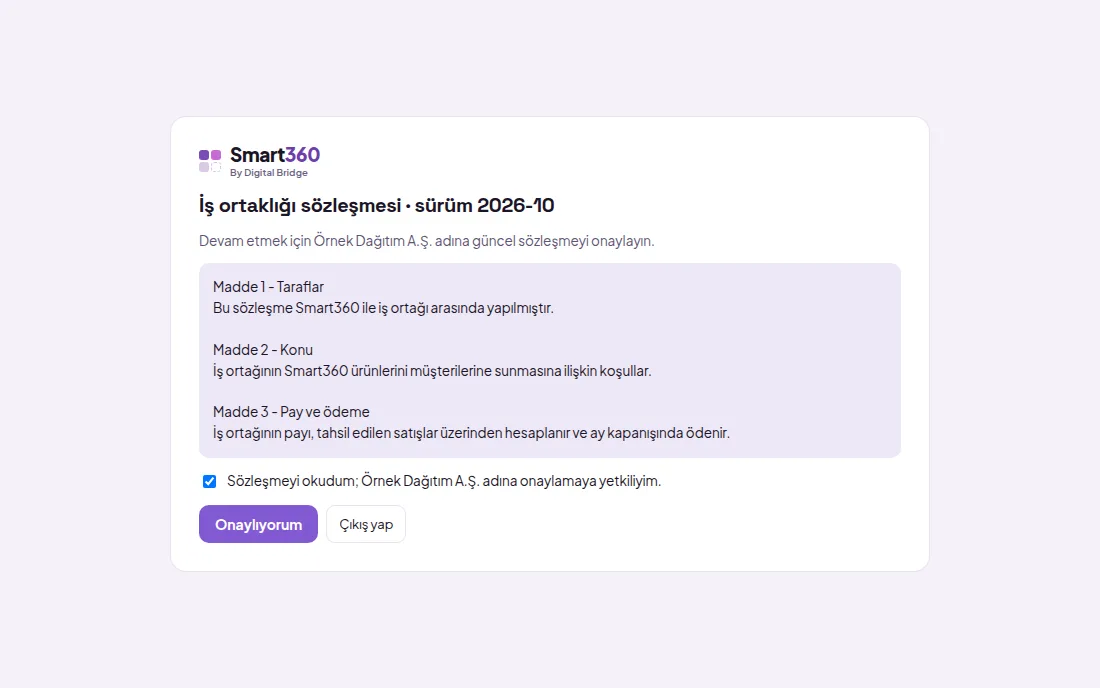Click the İş ortağının Smart360 ürünlerini sentence
Image resolution: width=1100 pixels, height=688 pixels.
coord(432,370)
